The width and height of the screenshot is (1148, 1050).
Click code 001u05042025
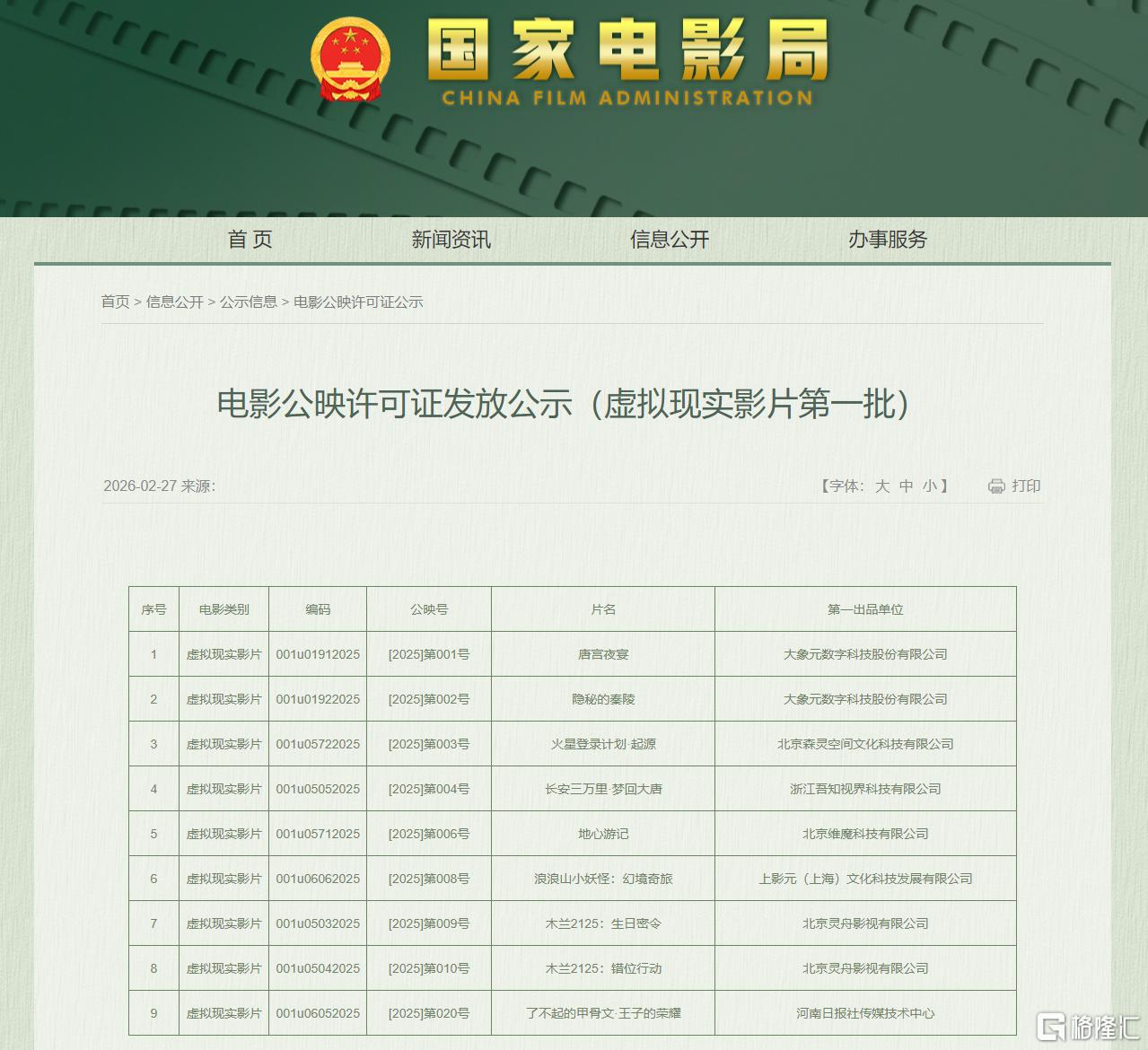318,968
